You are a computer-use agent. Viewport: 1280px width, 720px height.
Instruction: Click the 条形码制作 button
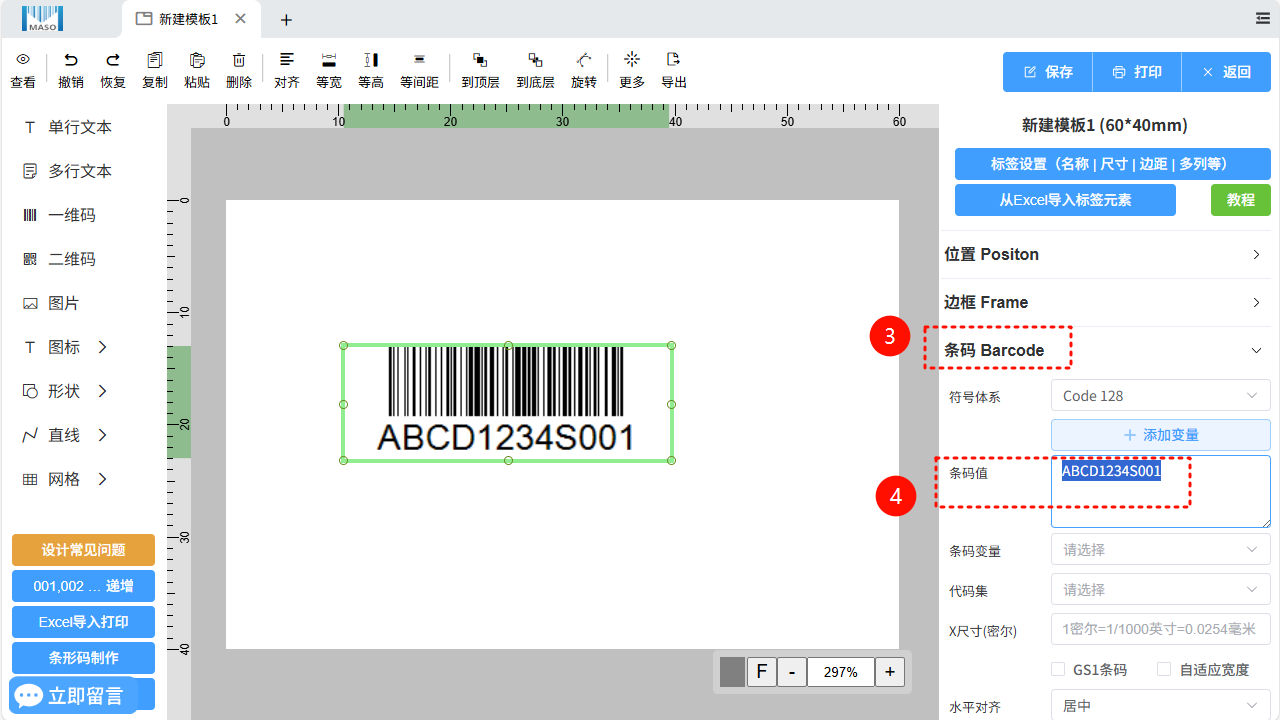click(83, 658)
